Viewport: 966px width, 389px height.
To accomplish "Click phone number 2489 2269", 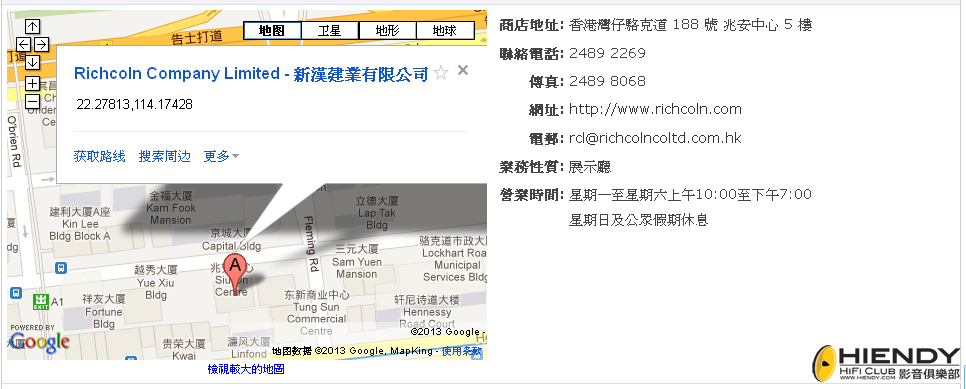I will coord(607,54).
